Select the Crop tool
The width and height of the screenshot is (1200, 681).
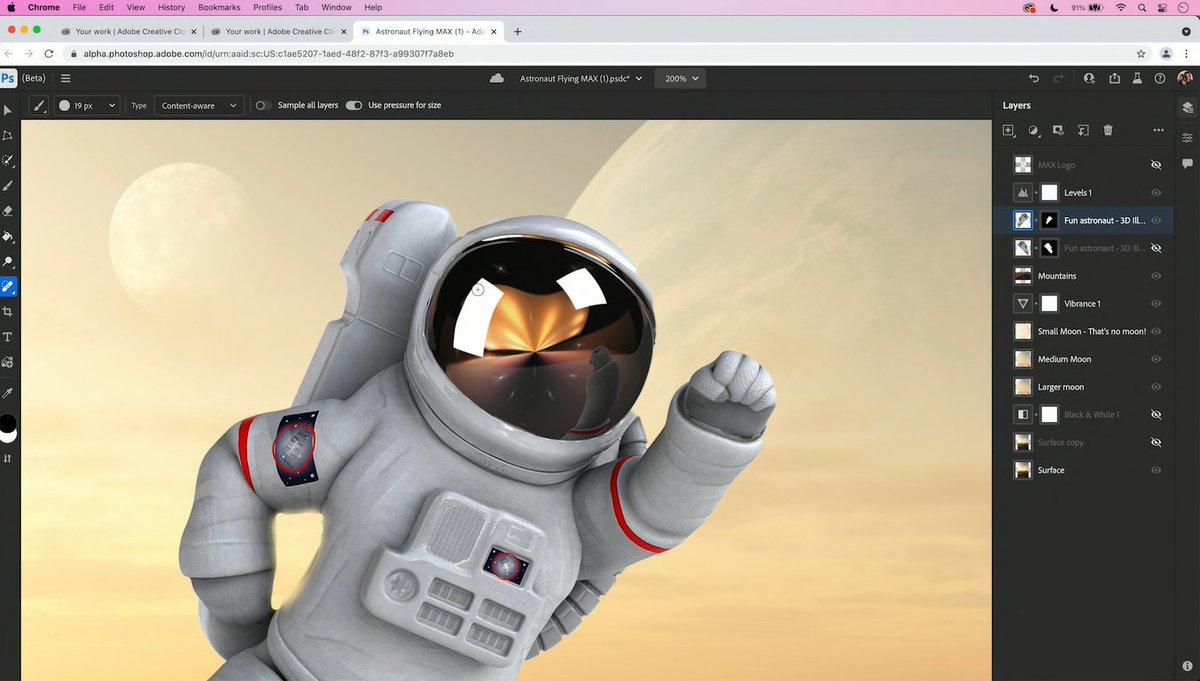[x=8, y=312]
